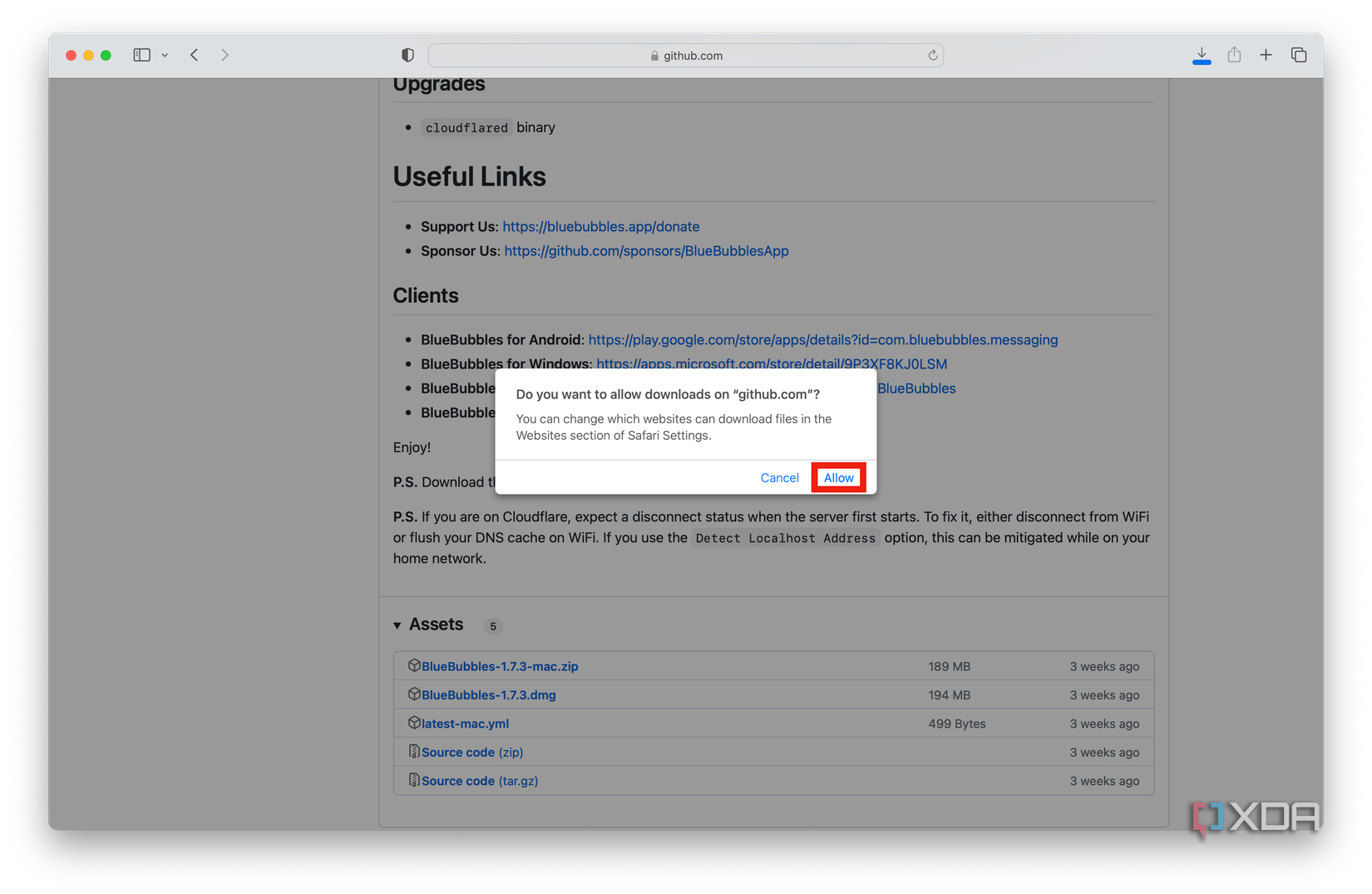Click the 'cloudflared' code text
This screenshot has height=894, width=1372.
coord(466,127)
